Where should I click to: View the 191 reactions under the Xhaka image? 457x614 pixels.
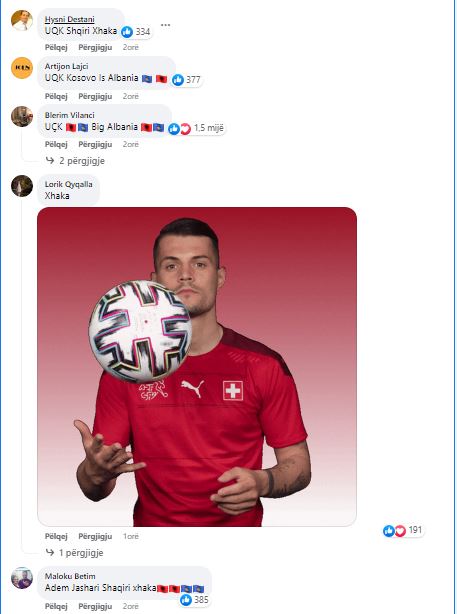tap(403, 531)
